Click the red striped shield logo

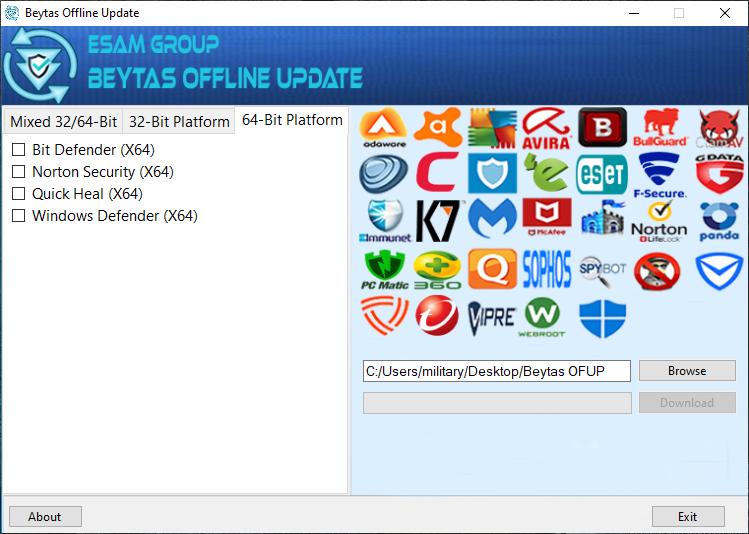[x=385, y=315]
